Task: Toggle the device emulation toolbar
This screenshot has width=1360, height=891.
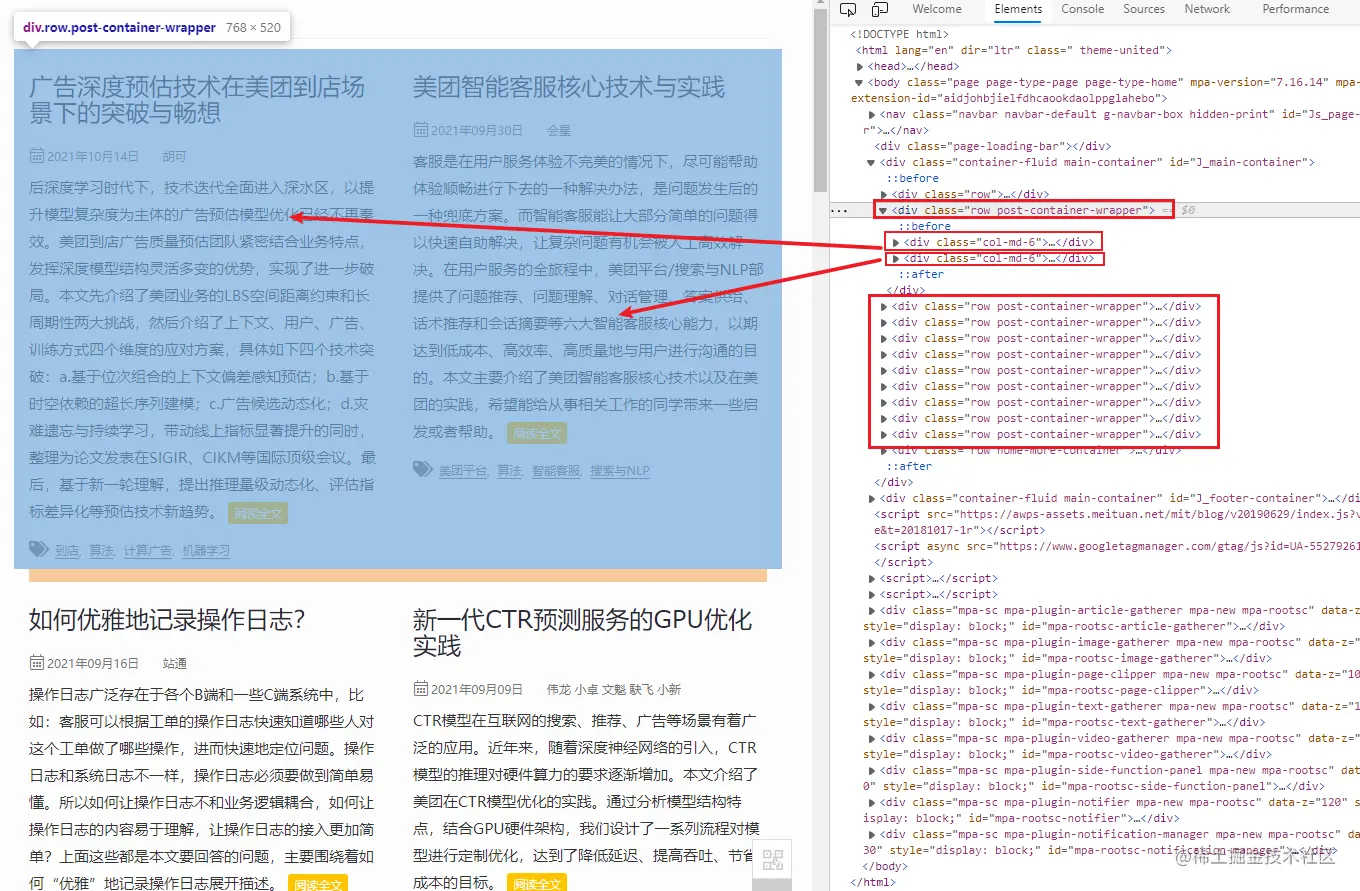Action: (880, 10)
